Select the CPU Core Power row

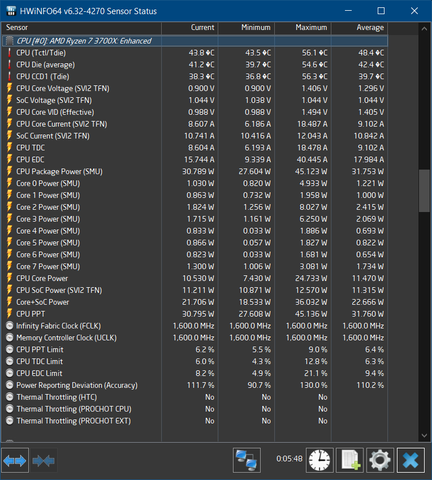pos(195,278)
